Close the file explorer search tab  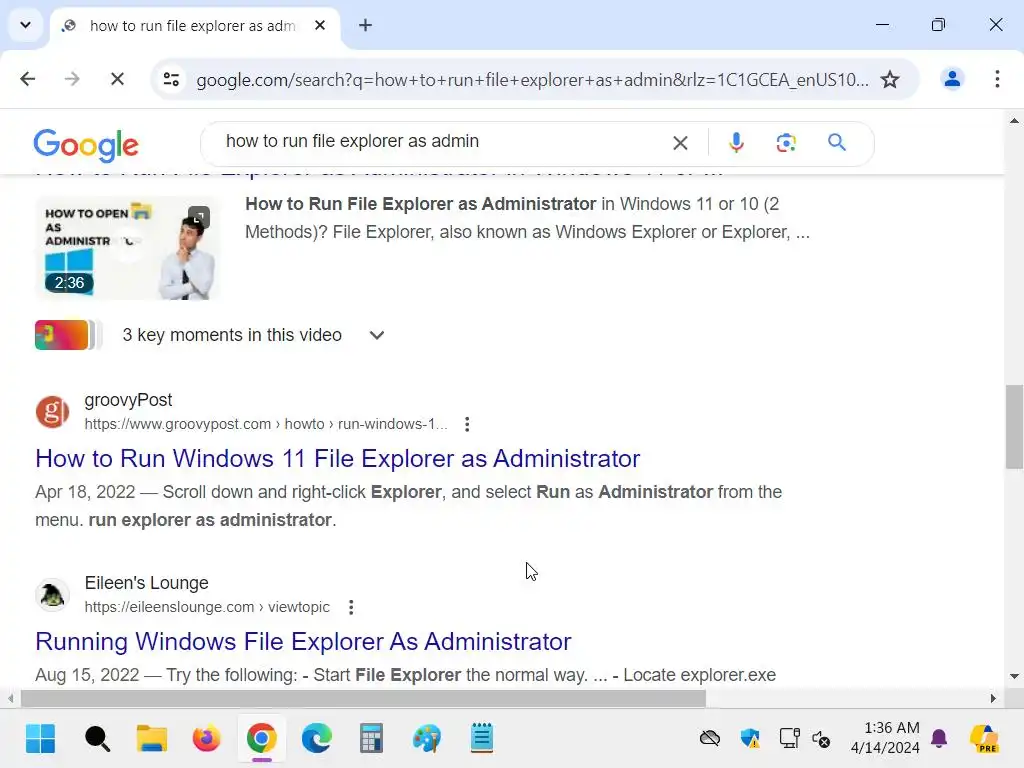point(320,25)
